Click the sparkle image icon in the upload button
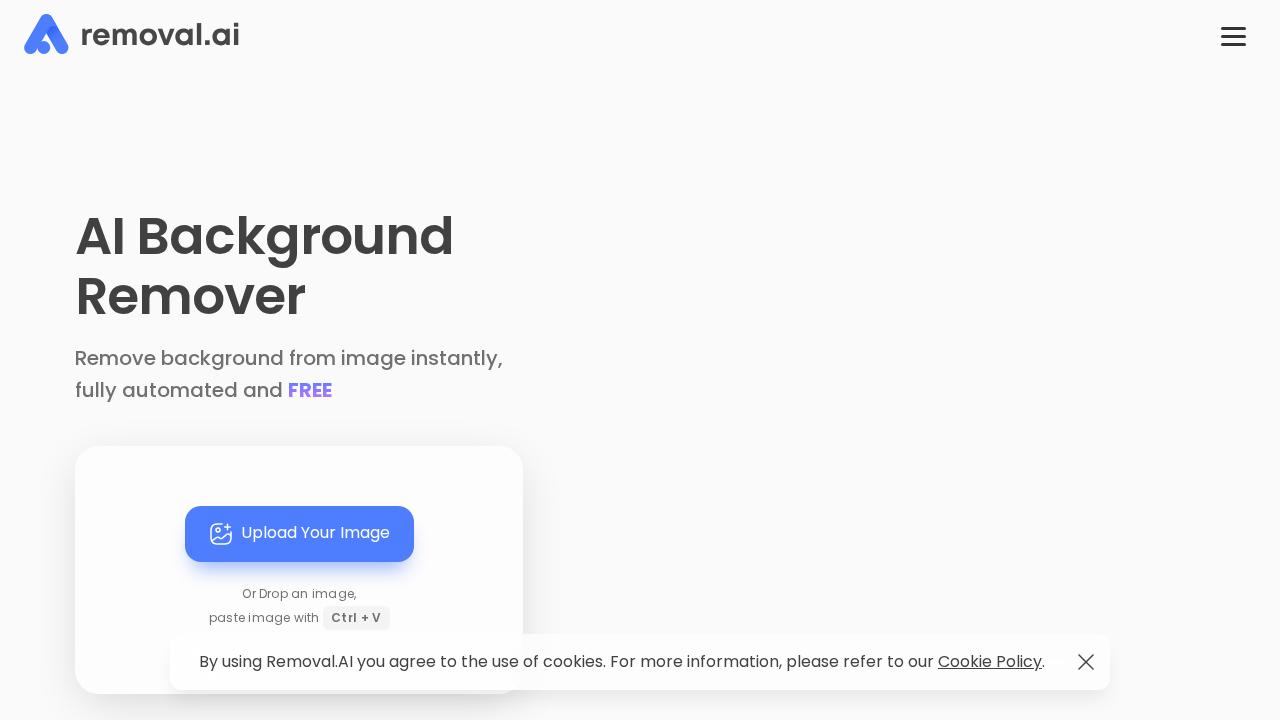Viewport: 1280px width, 720px height. click(221, 534)
